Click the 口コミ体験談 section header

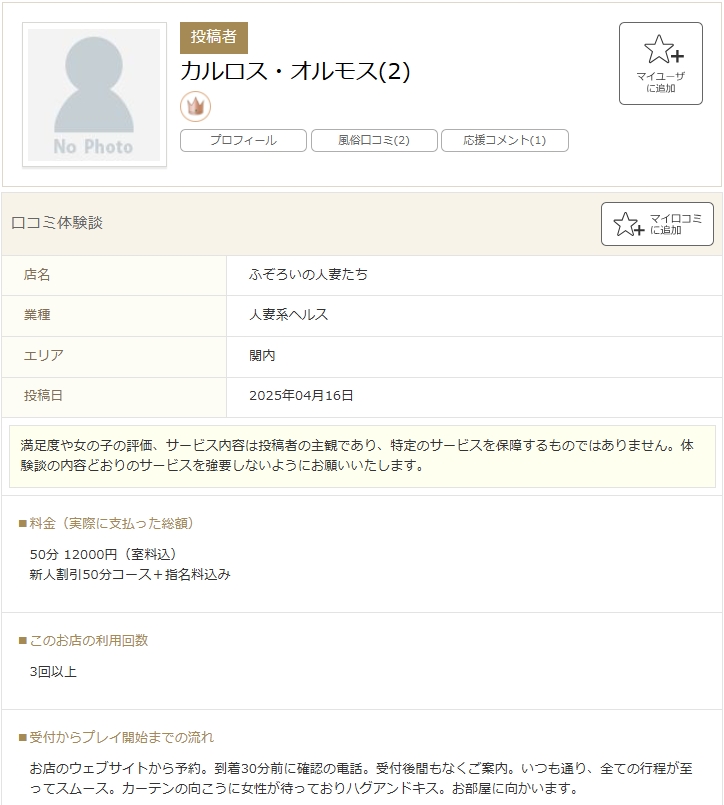click(57, 223)
